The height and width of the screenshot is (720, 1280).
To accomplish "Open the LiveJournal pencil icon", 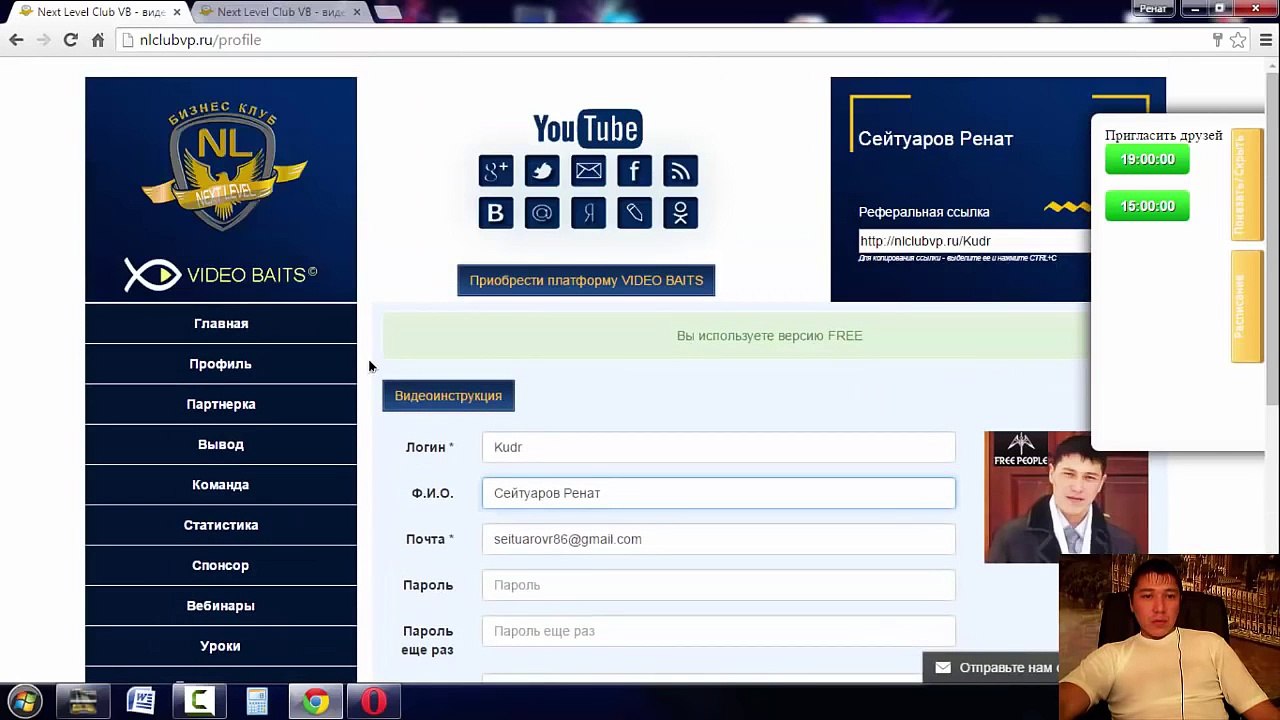I will 634,213.
